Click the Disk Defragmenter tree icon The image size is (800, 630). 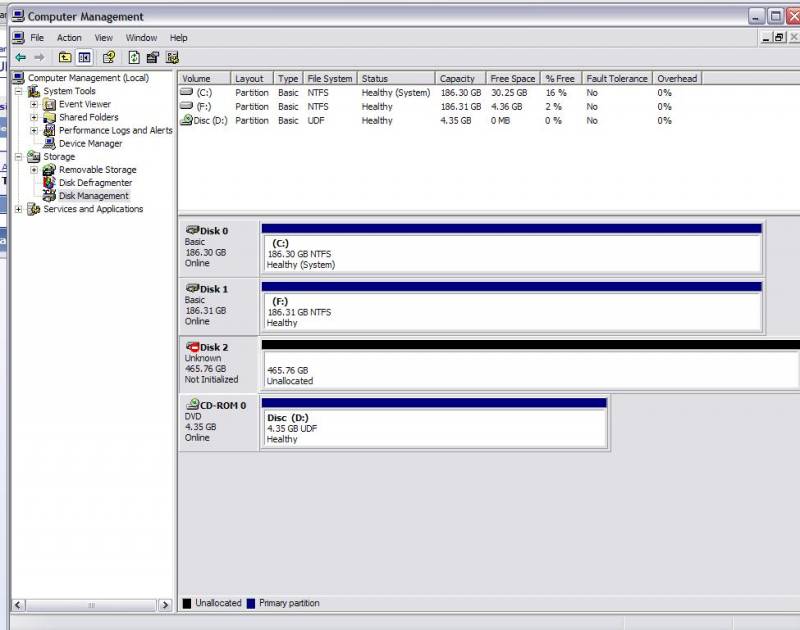point(49,183)
